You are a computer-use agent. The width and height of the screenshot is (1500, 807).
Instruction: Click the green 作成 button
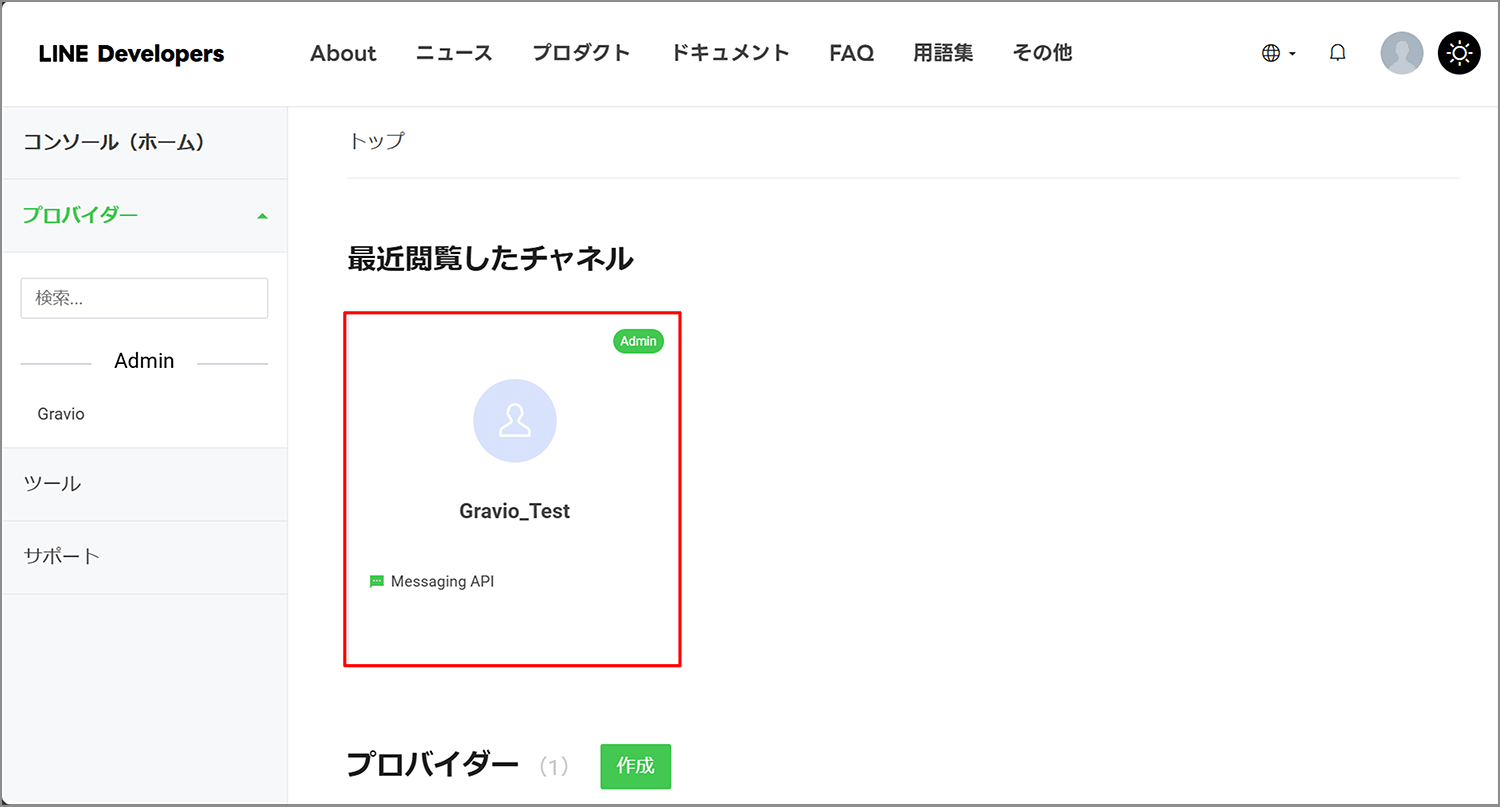pyautogui.click(x=635, y=766)
